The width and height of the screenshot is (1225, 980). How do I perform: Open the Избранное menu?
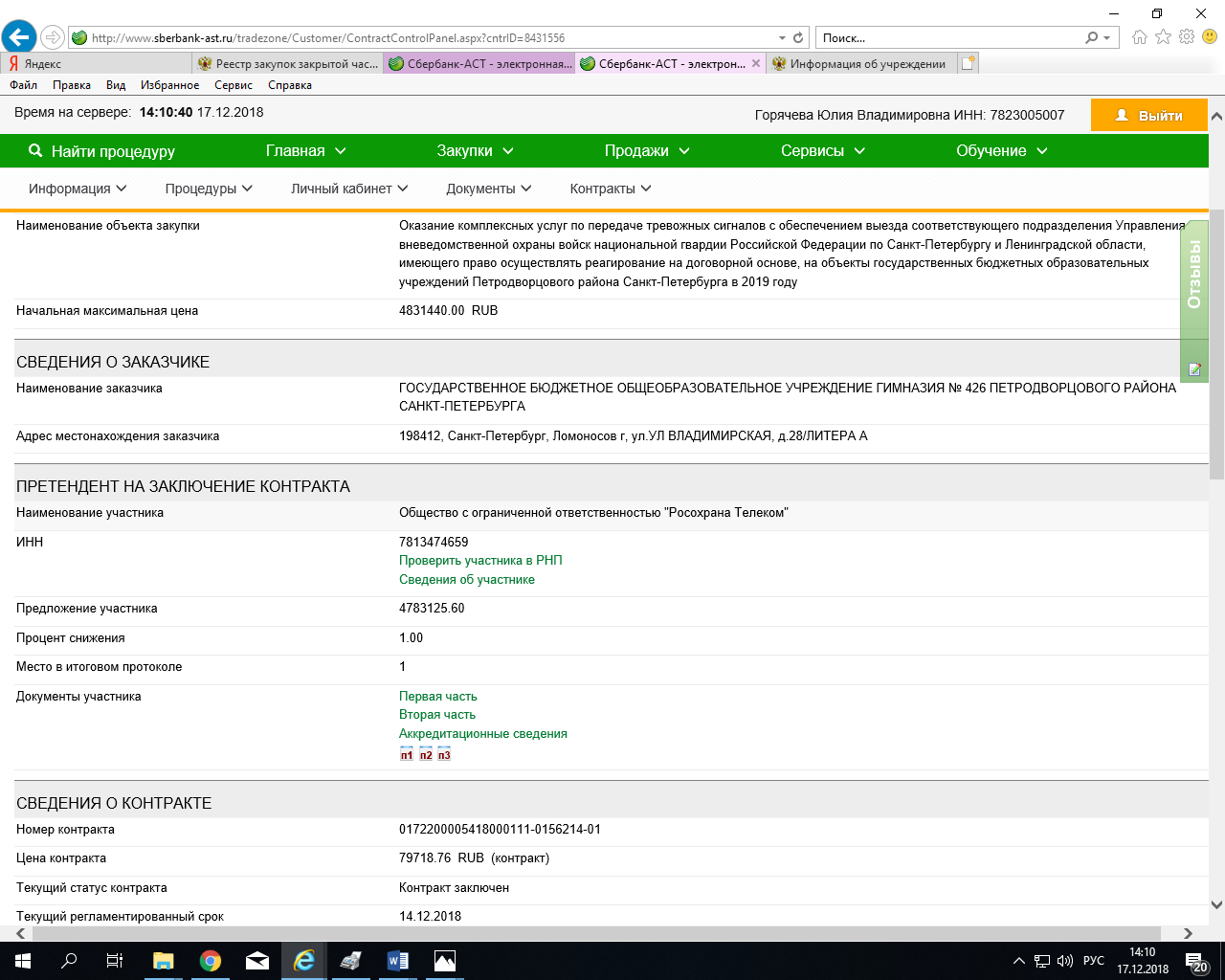pos(170,85)
